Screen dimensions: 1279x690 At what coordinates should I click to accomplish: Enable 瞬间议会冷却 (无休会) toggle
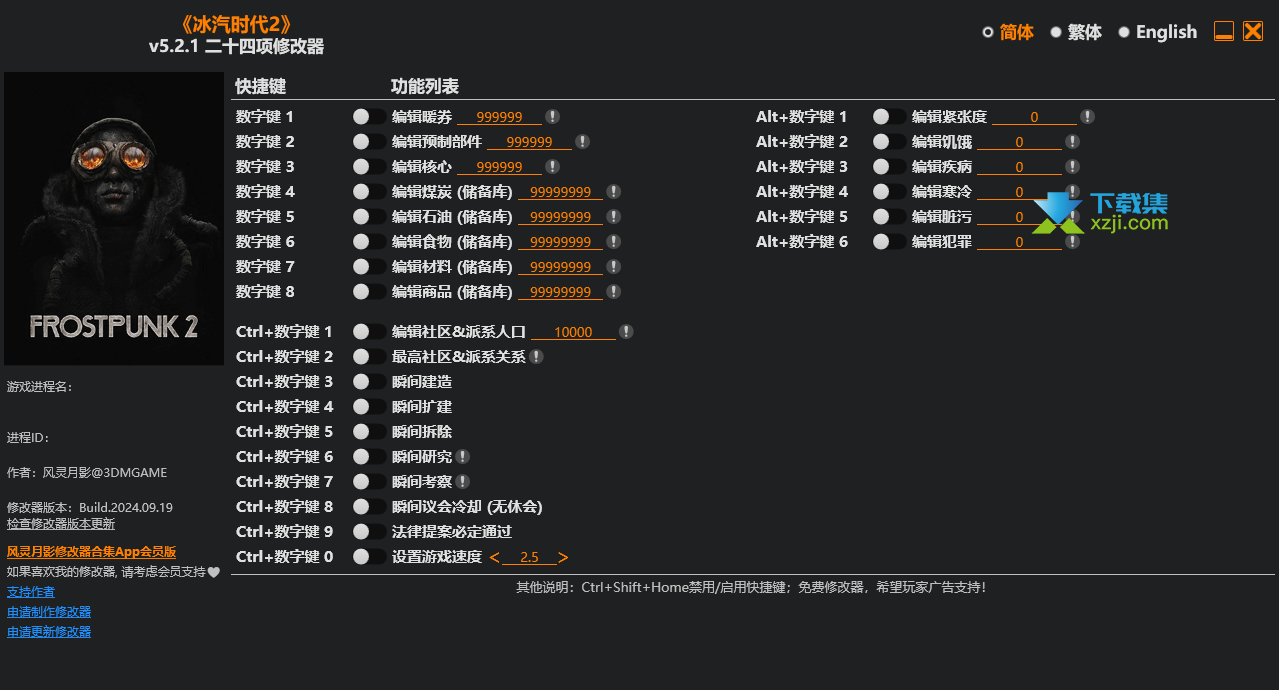click(369, 507)
